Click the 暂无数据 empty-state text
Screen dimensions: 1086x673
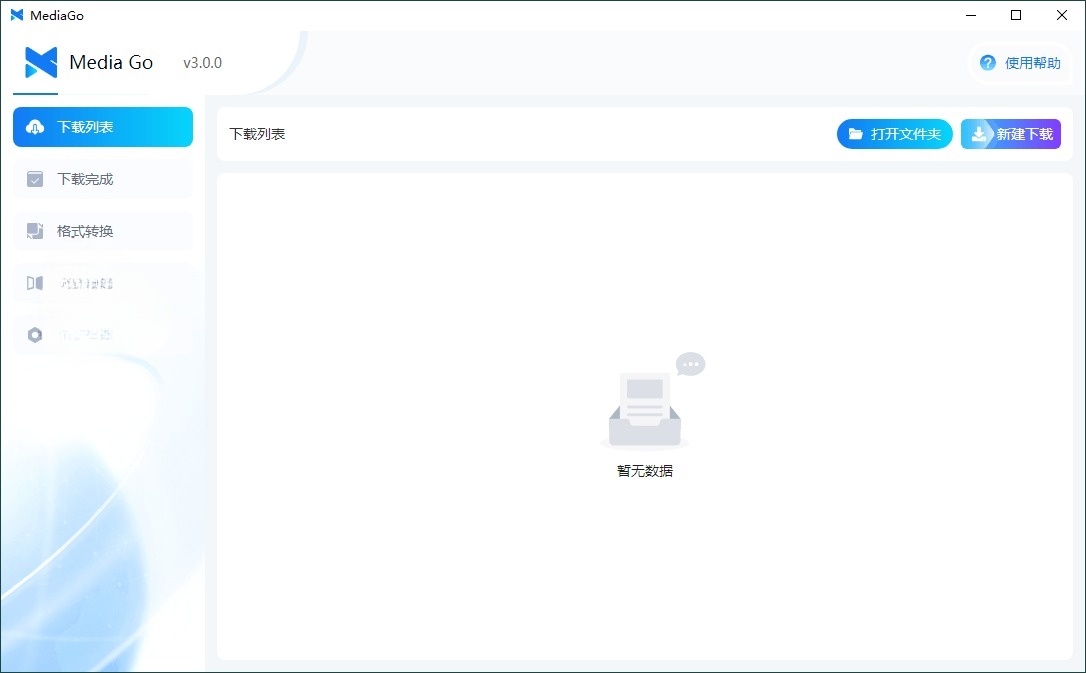pyautogui.click(x=645, y=471)
